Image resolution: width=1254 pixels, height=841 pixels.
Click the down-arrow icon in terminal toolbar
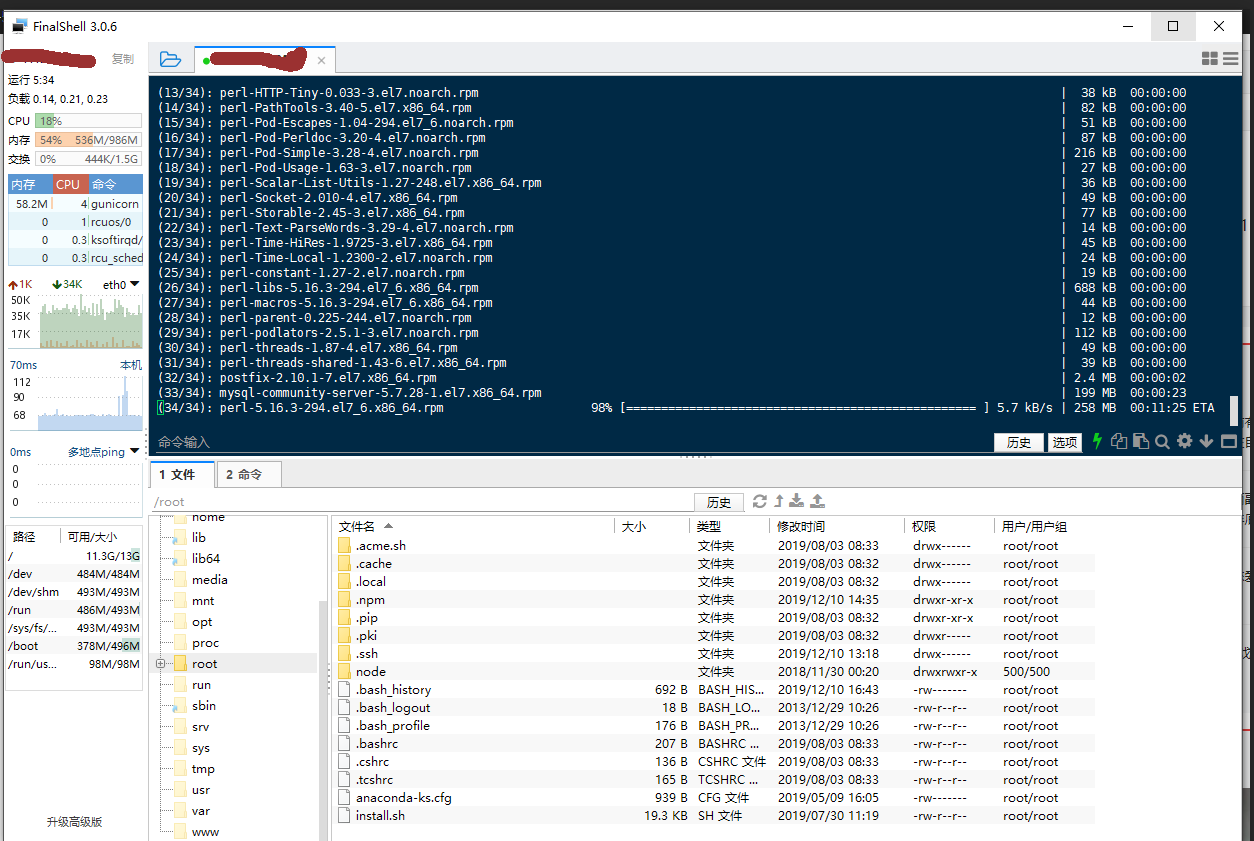click(1207, 441)
